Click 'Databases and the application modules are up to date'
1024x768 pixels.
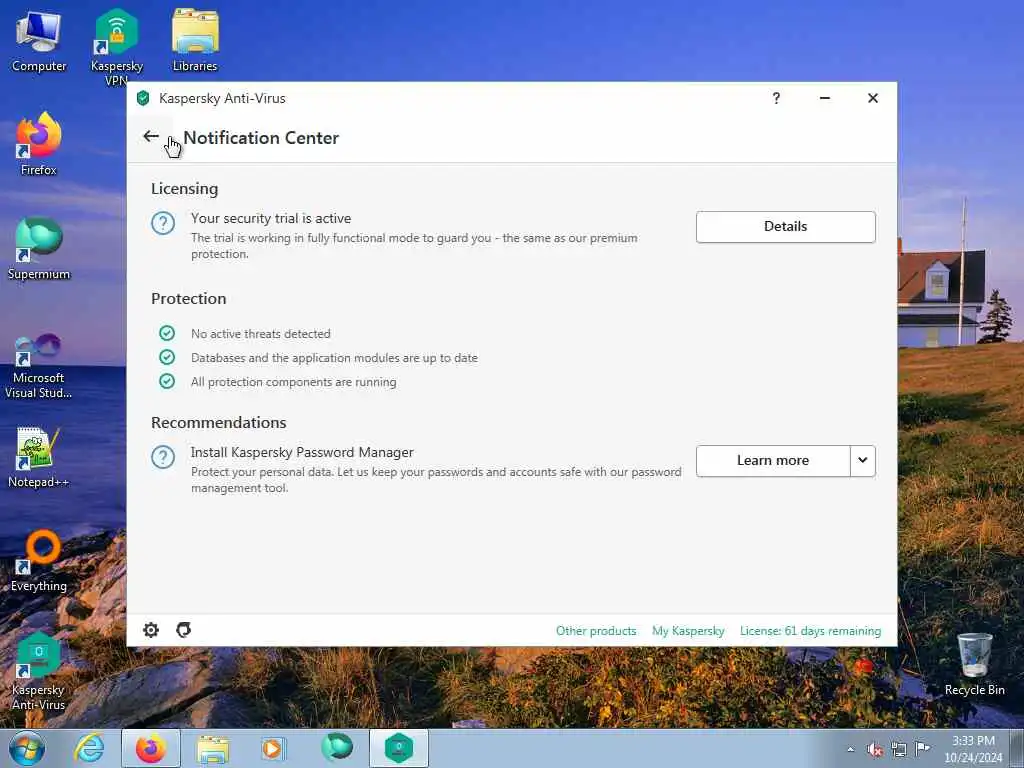pyautogui.click(x=334, y=358)
